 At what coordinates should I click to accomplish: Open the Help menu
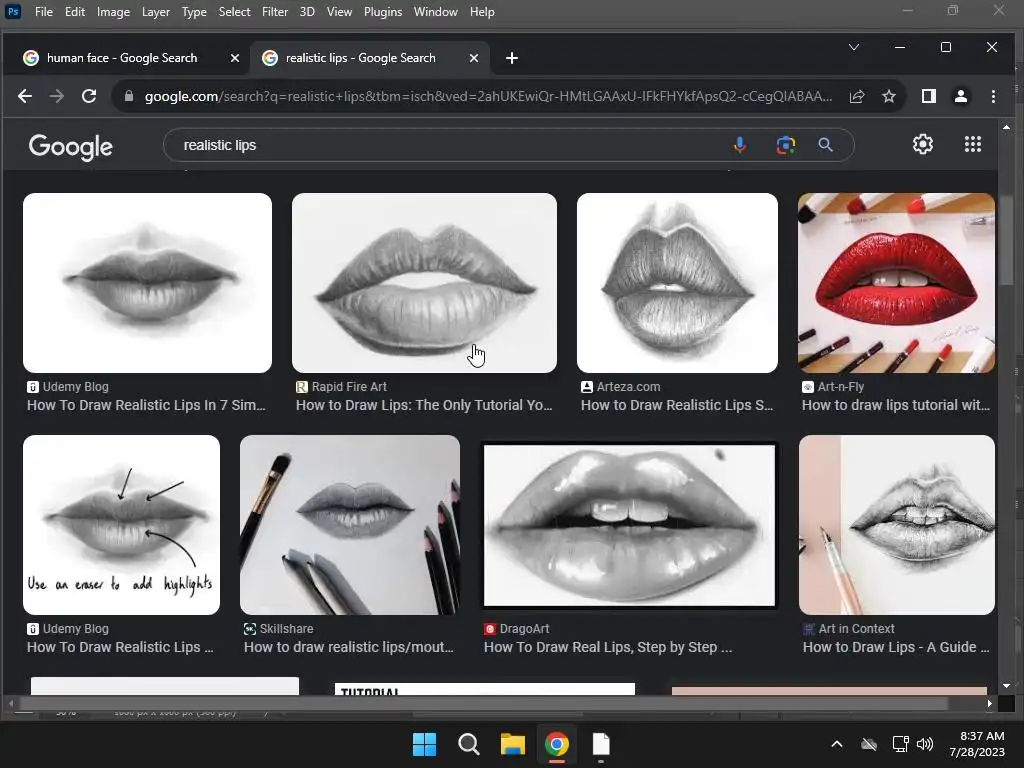coord(482,12)
